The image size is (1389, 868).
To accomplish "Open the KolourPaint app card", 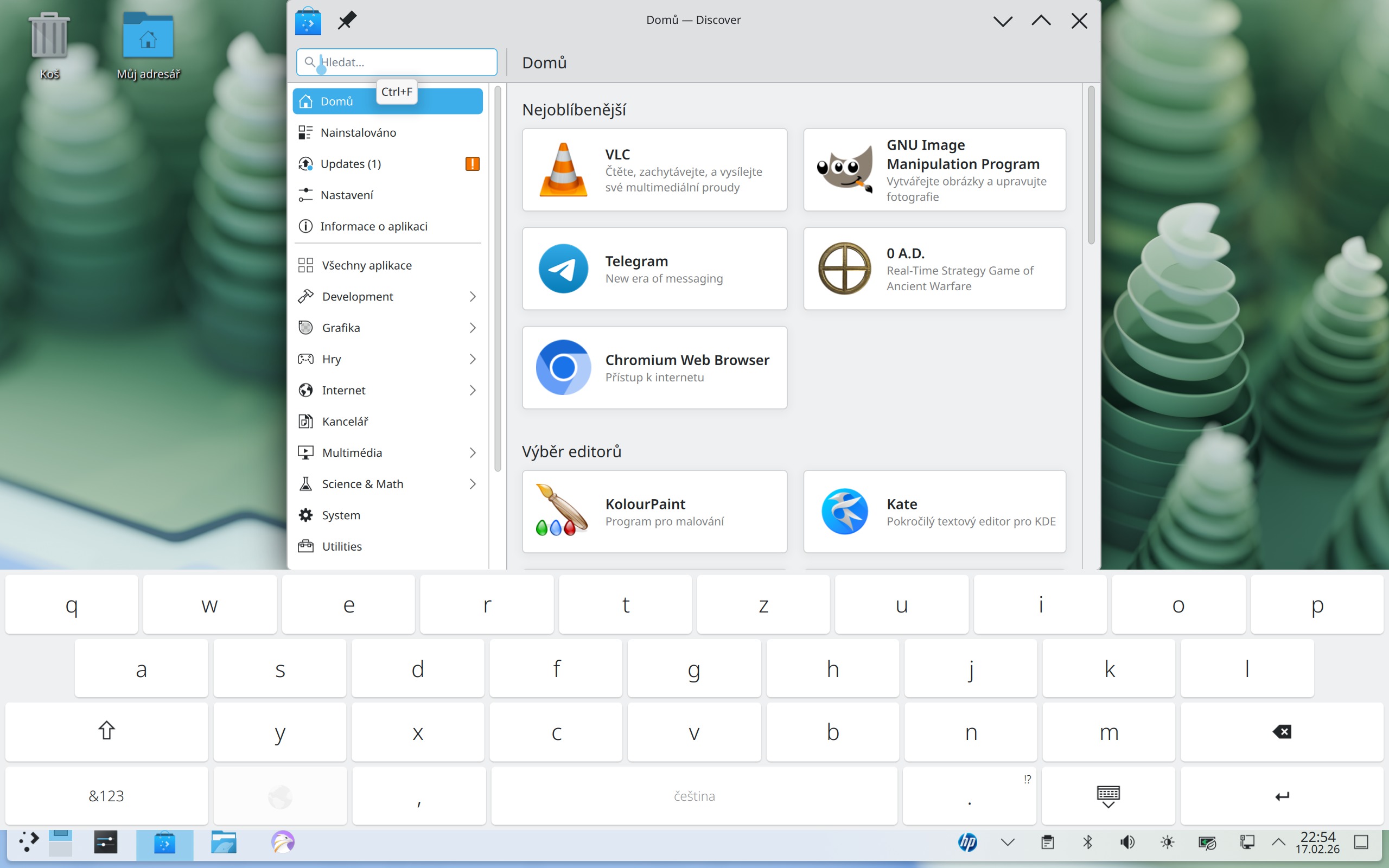I will tap(654, 512).
